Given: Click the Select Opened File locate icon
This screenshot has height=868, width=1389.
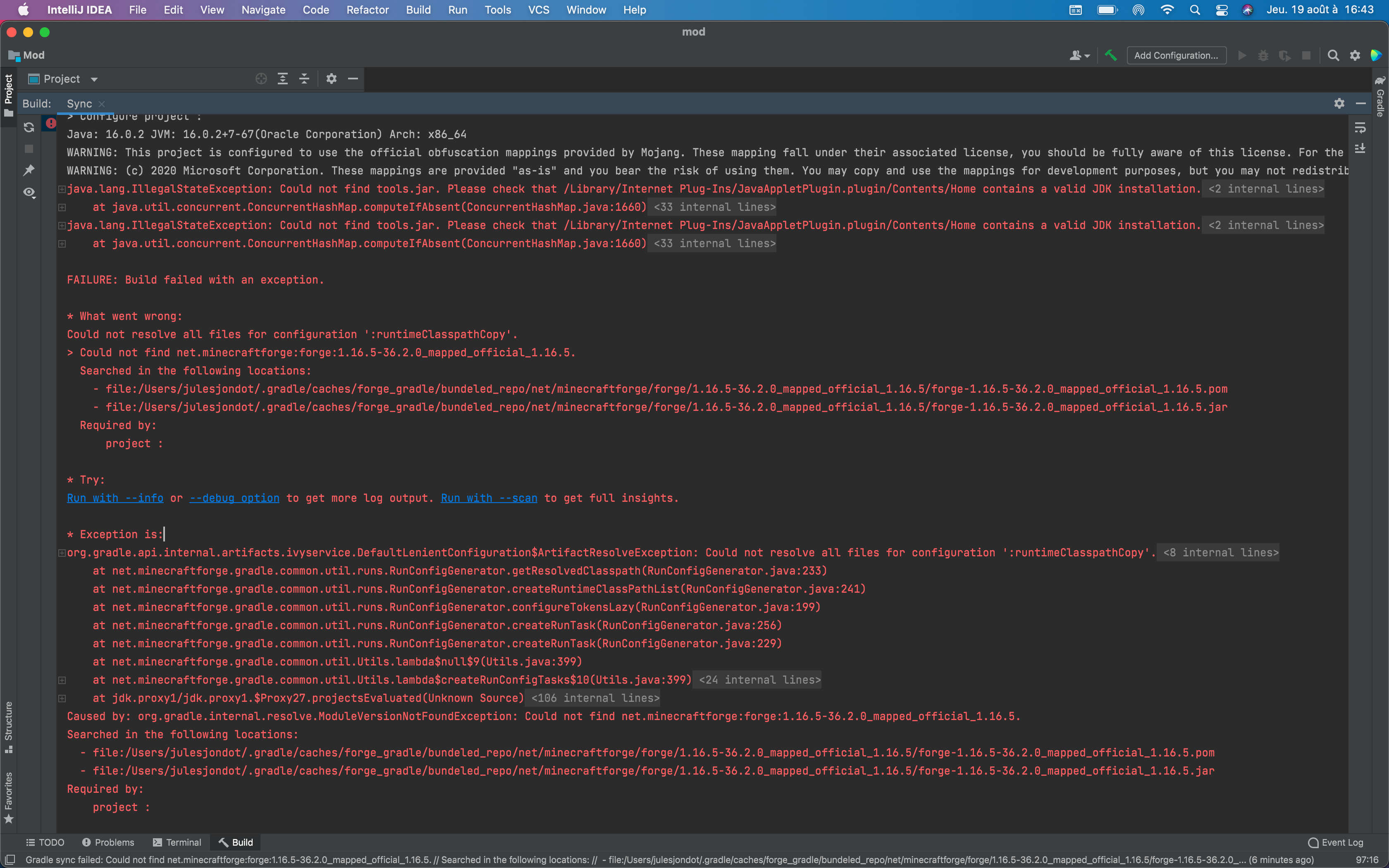Looking at the screenshot, I should tap(261, 79).
